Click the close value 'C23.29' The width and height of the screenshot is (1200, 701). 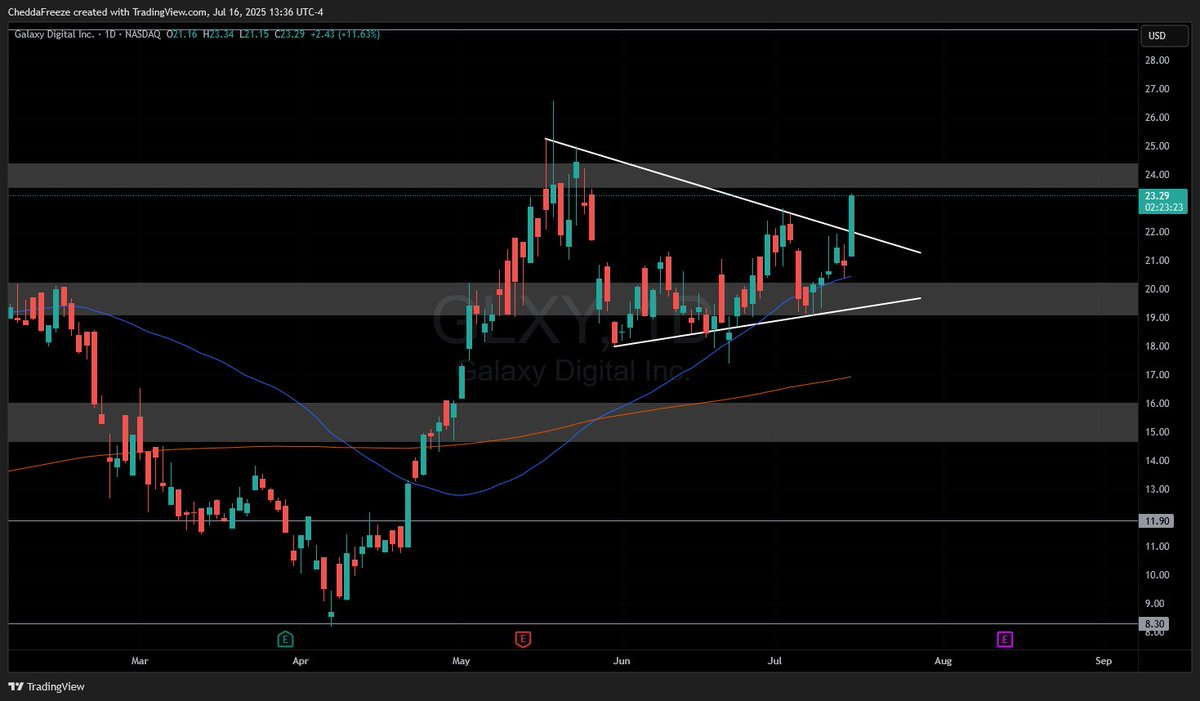290,34
